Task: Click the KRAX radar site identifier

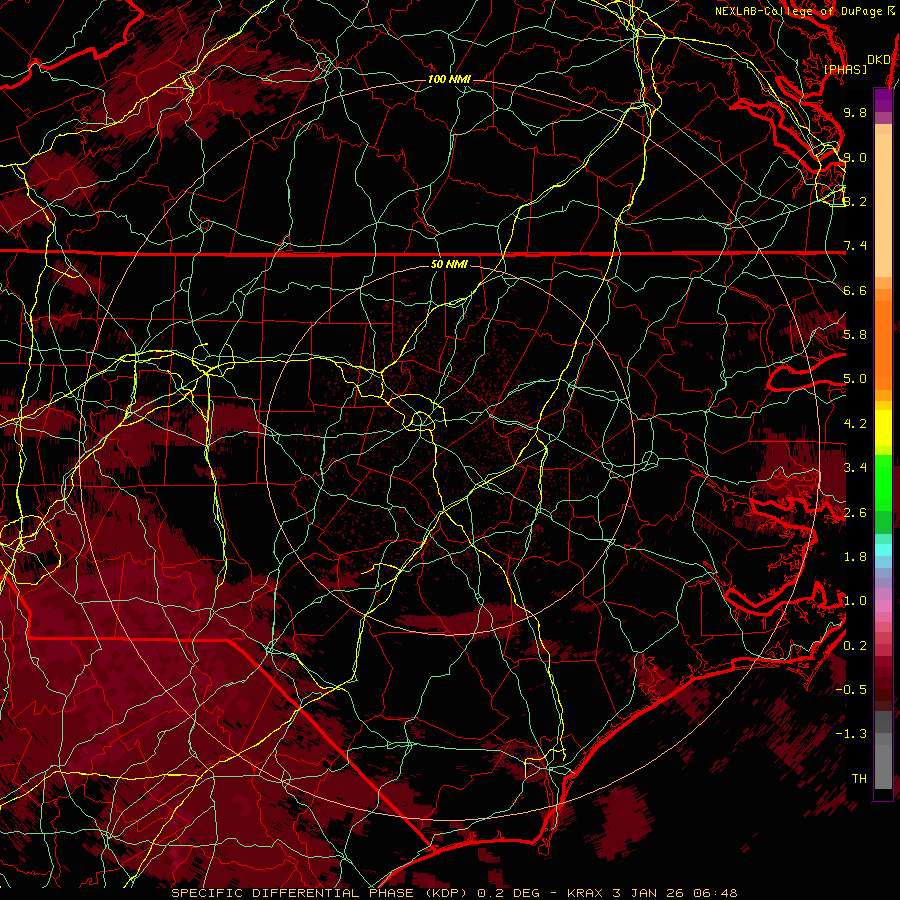Action: 584,893
